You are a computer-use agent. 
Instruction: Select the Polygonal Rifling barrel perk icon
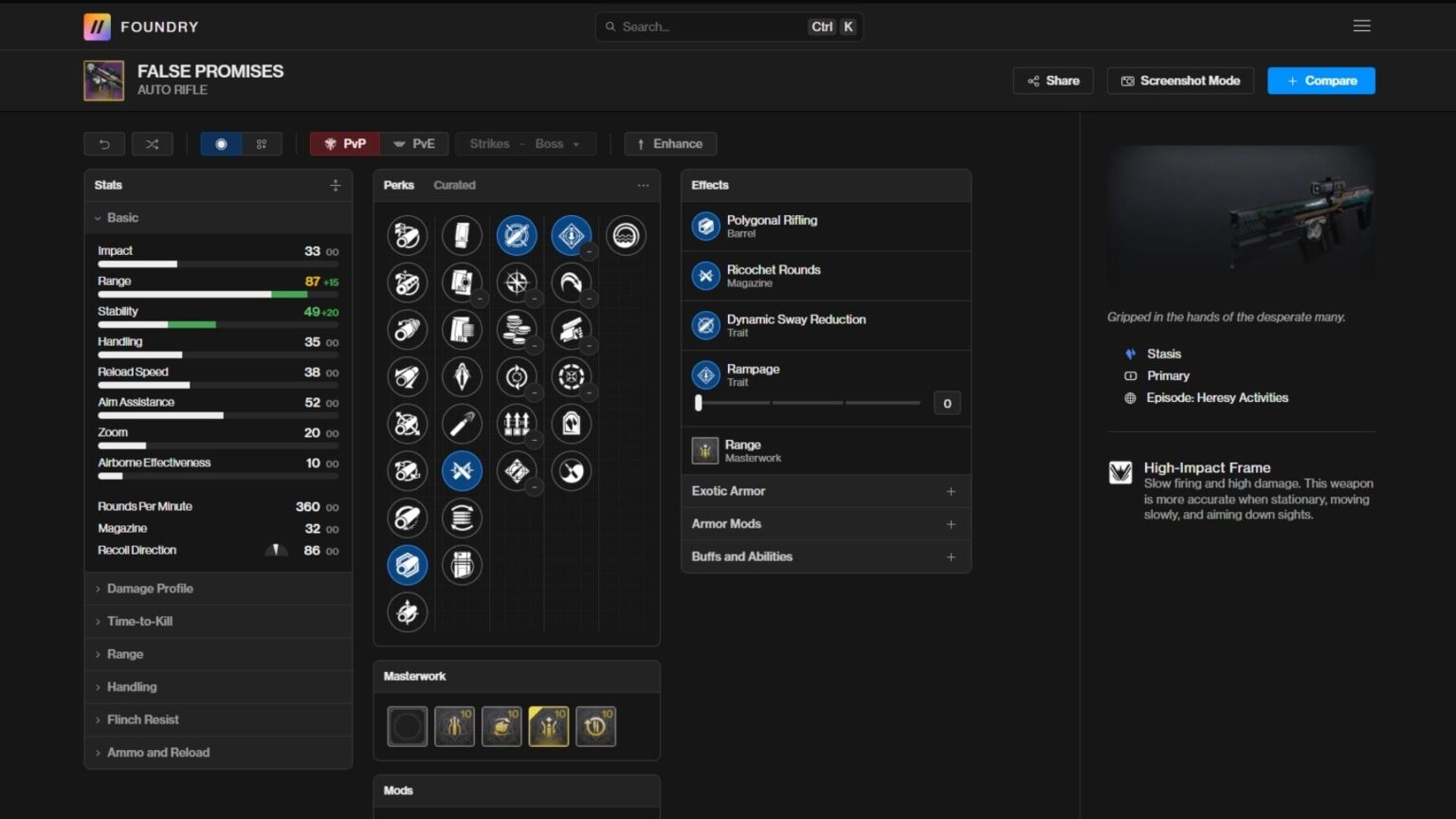coord(407,565)
